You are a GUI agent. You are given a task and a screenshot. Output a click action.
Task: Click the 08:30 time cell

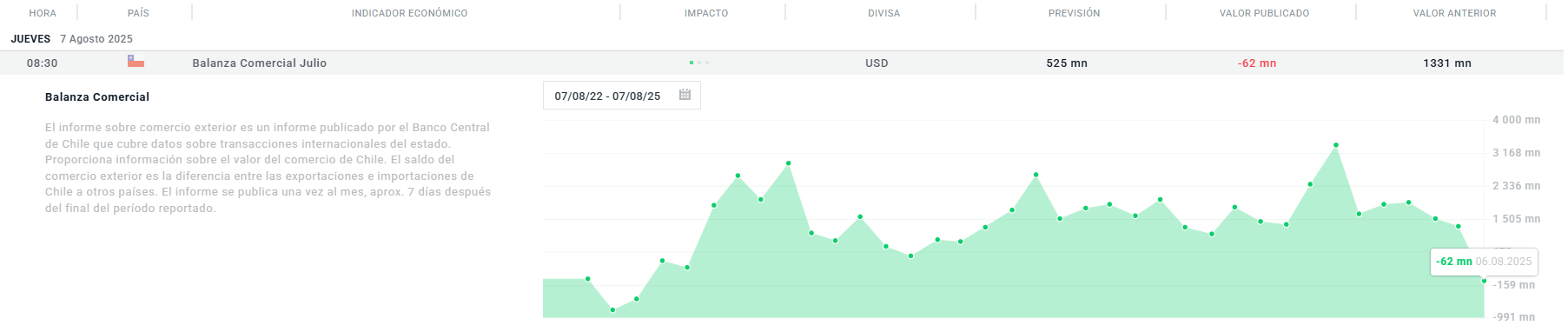(x=43, y=63)
